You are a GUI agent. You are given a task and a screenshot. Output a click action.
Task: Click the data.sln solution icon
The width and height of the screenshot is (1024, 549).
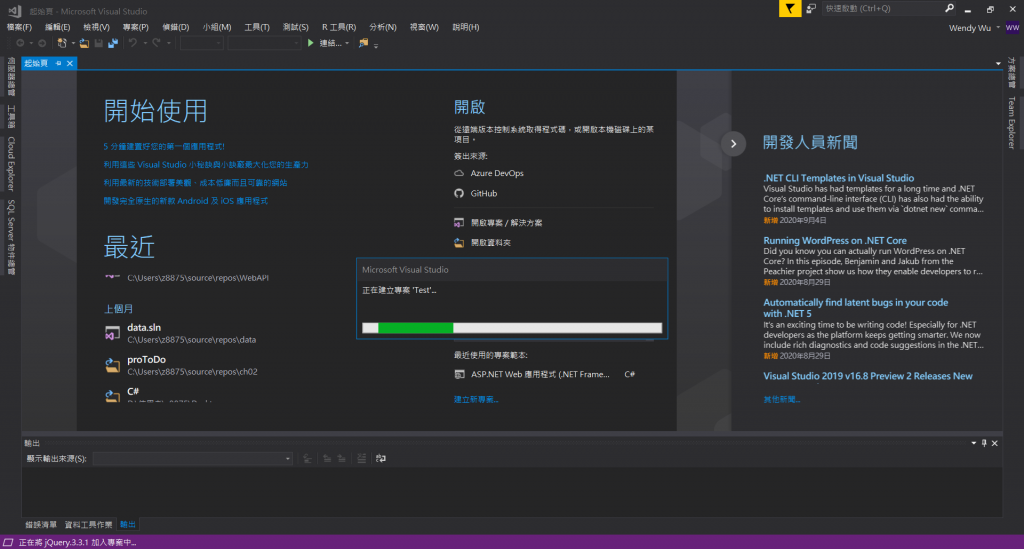tap(112, 333)
